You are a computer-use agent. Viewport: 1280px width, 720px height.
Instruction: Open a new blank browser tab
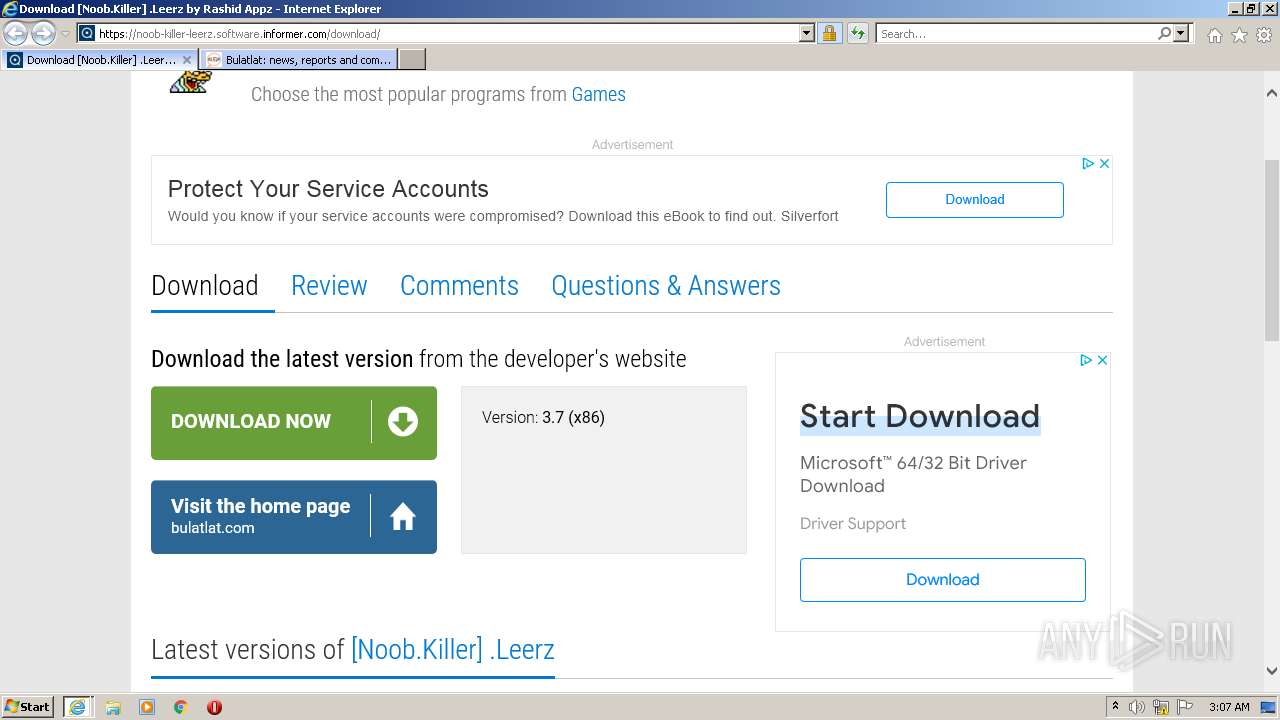pyautogui.click(x=412, y=60)
